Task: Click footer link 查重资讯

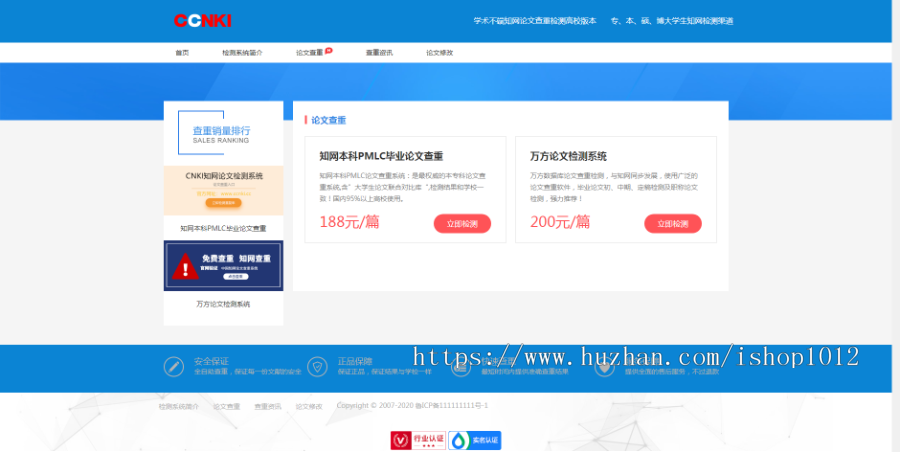Action: 268,406
